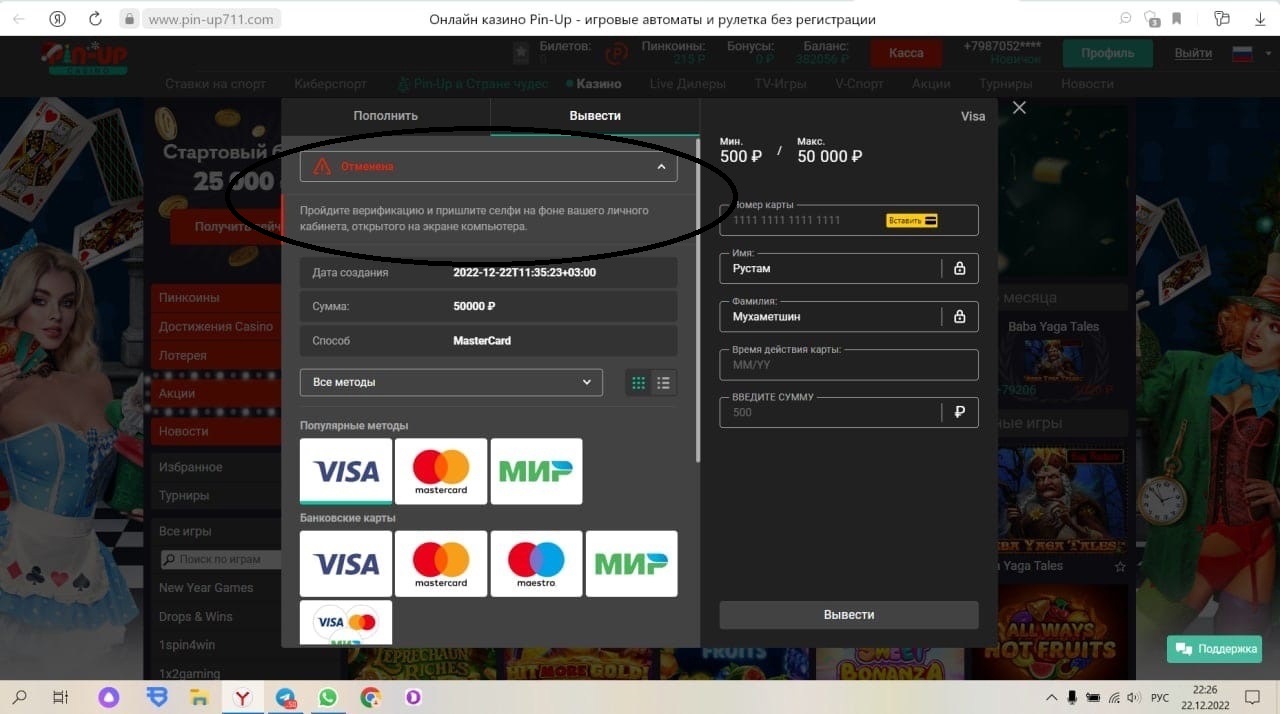1280x714 pixels.
Task: Click the Pin-Up Casino logo
Action: 83,59
